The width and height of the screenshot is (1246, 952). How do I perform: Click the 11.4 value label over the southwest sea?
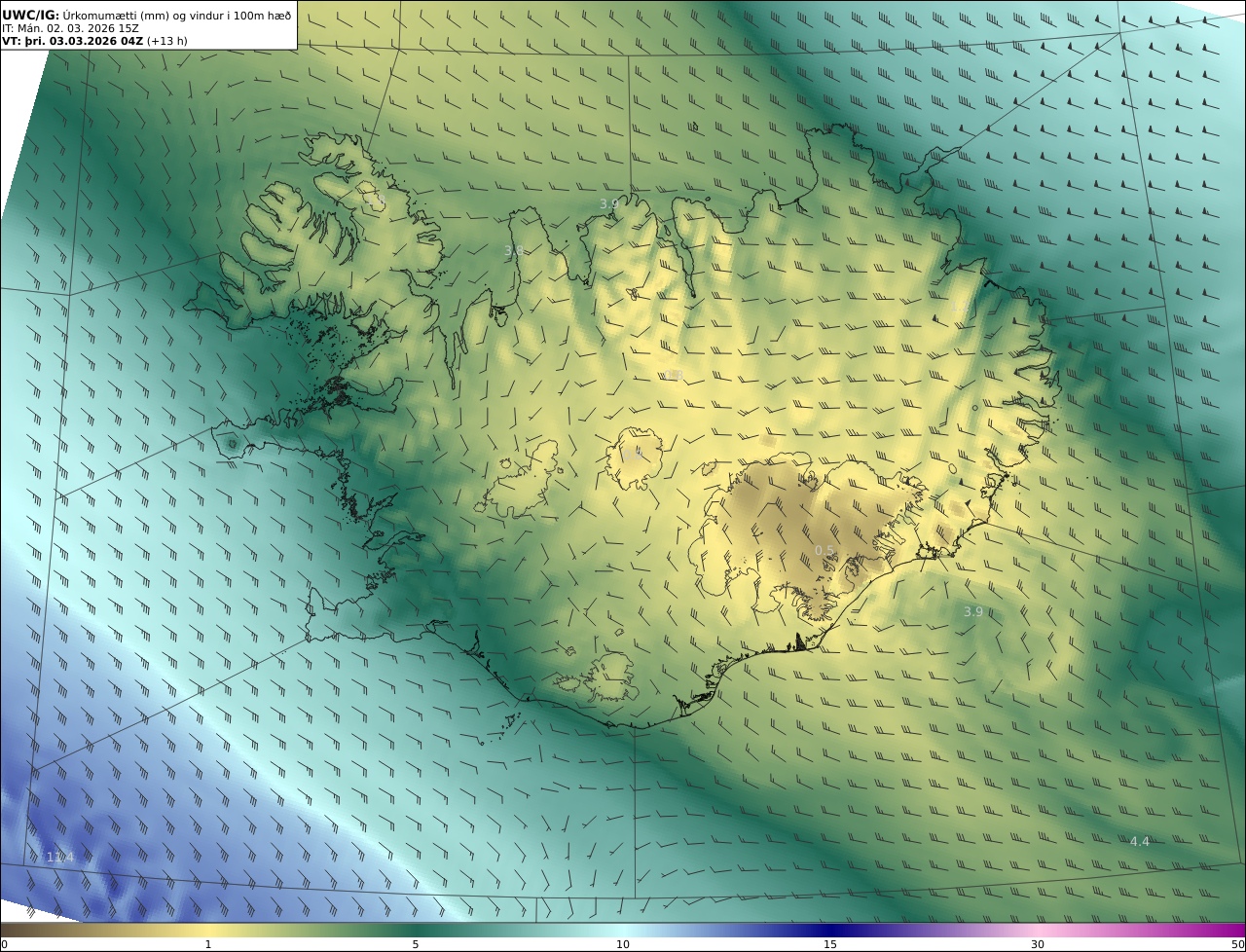pyautogui.click(x=59, y=857)
